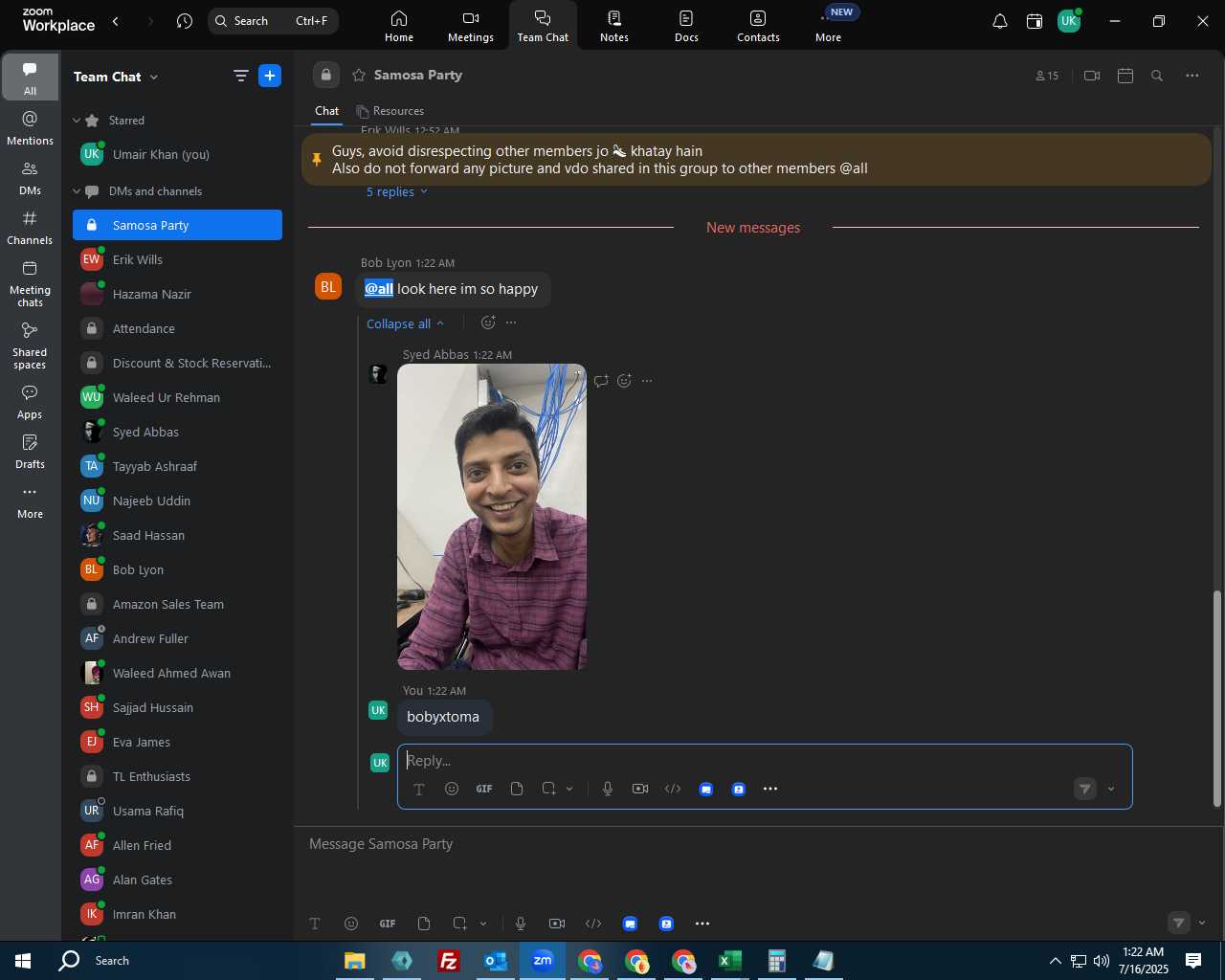Screen dimensions: 1225x980
Task: Open the GIF picker in reply box
Action: (x=484, y=789)
